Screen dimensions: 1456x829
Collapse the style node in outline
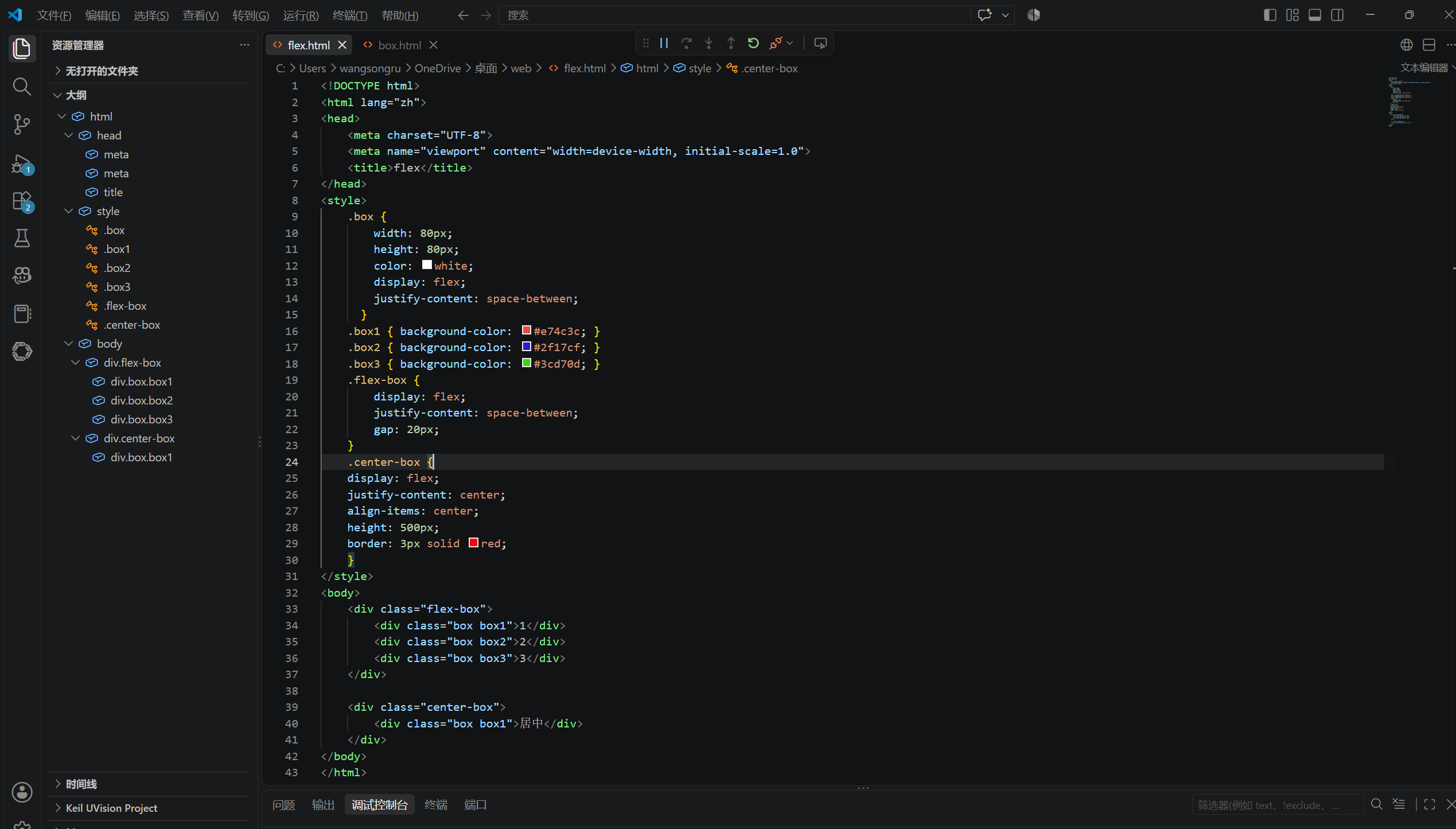pos(68,211)
